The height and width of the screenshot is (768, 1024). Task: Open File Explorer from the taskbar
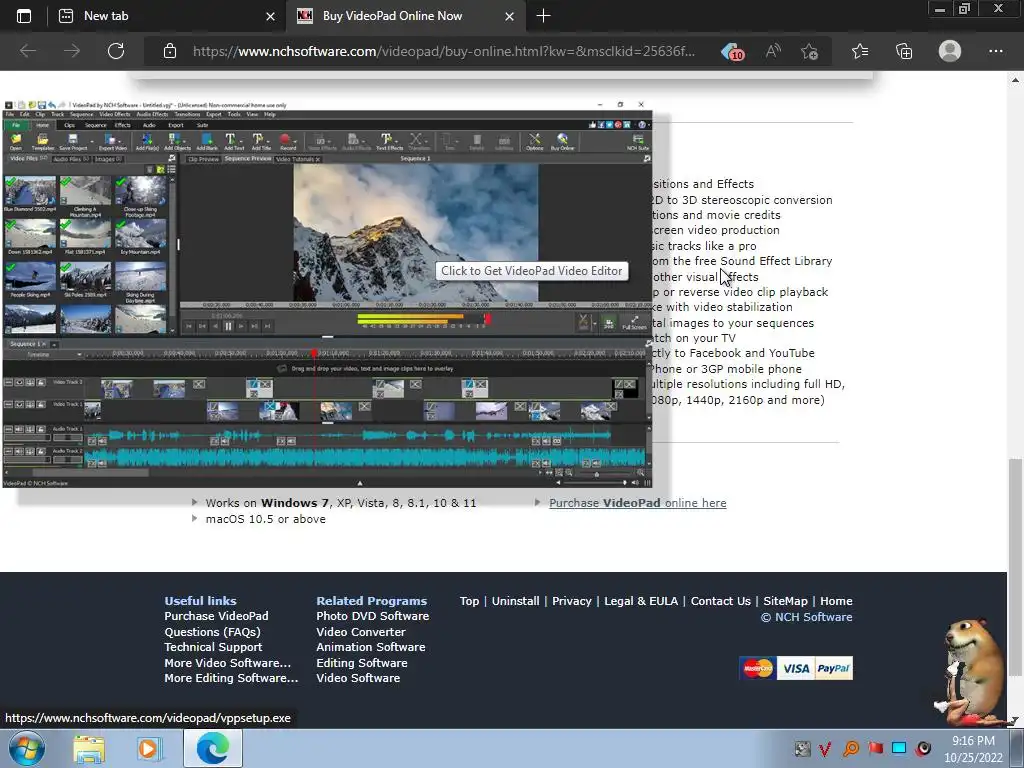[x=89, y=749]
